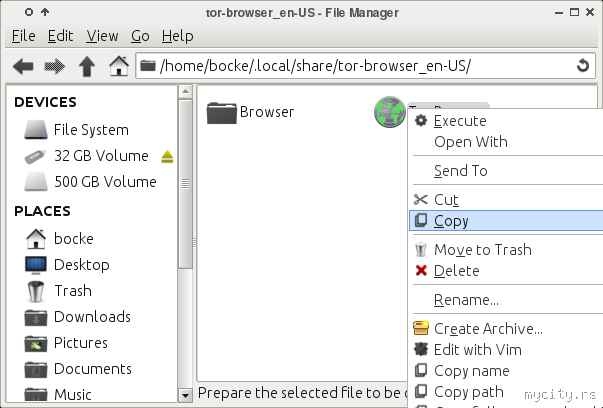This screenshot has width=603, height=408.
Task: Select Move to Trash in the context menu
Action: [x=482, y=250]
